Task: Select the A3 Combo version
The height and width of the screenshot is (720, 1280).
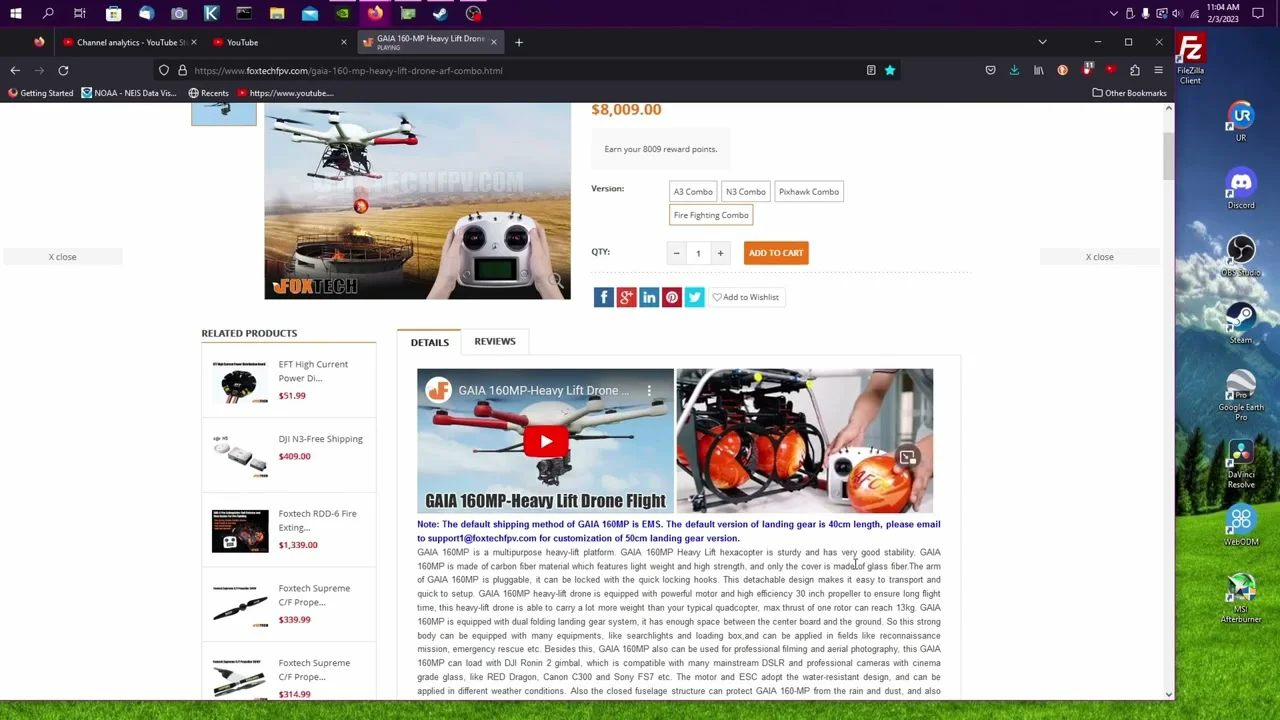Action: (x=693, y=192)
